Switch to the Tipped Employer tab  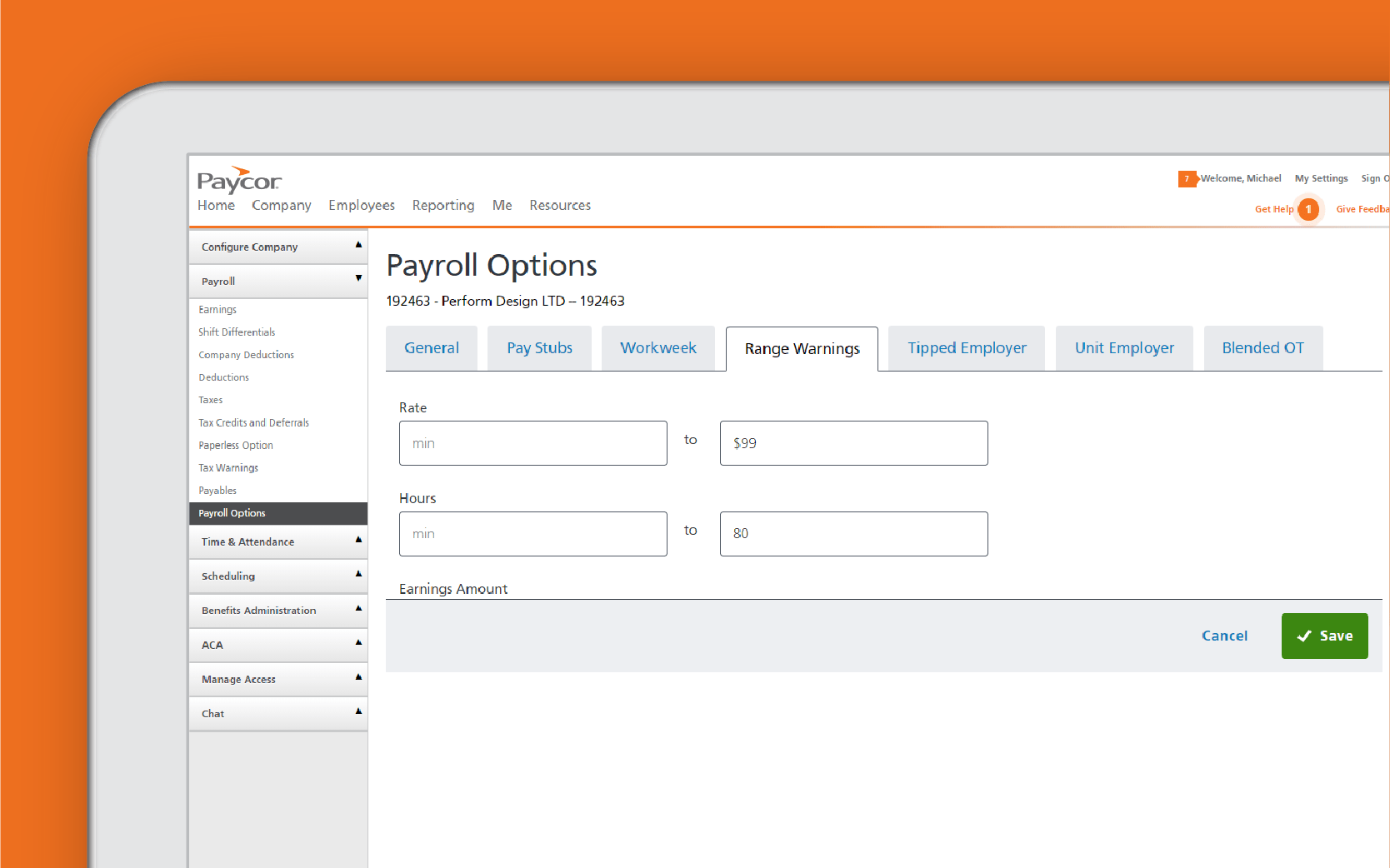coord(967,348)
